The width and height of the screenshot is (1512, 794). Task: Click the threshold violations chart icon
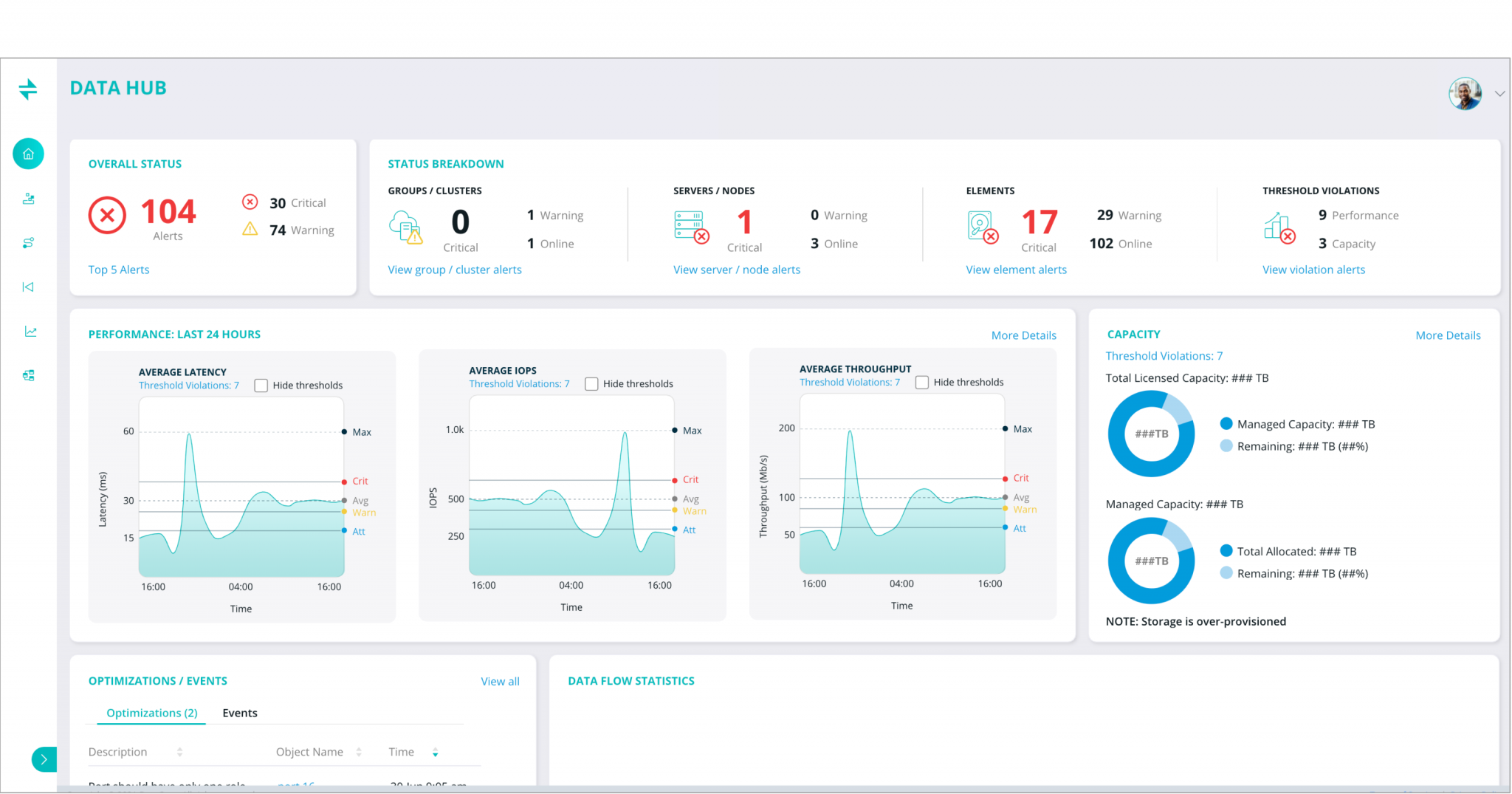click(x=1279, y=227)
